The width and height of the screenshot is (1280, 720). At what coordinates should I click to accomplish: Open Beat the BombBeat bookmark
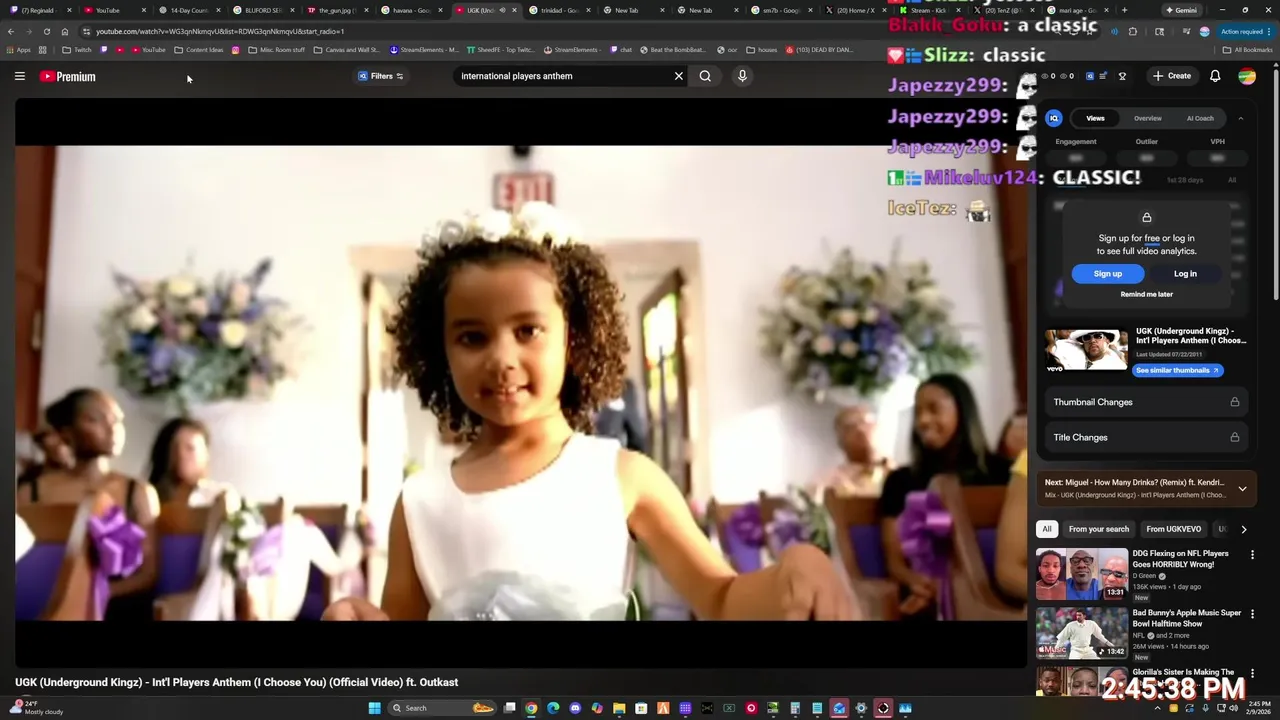(x=671, y=49)
